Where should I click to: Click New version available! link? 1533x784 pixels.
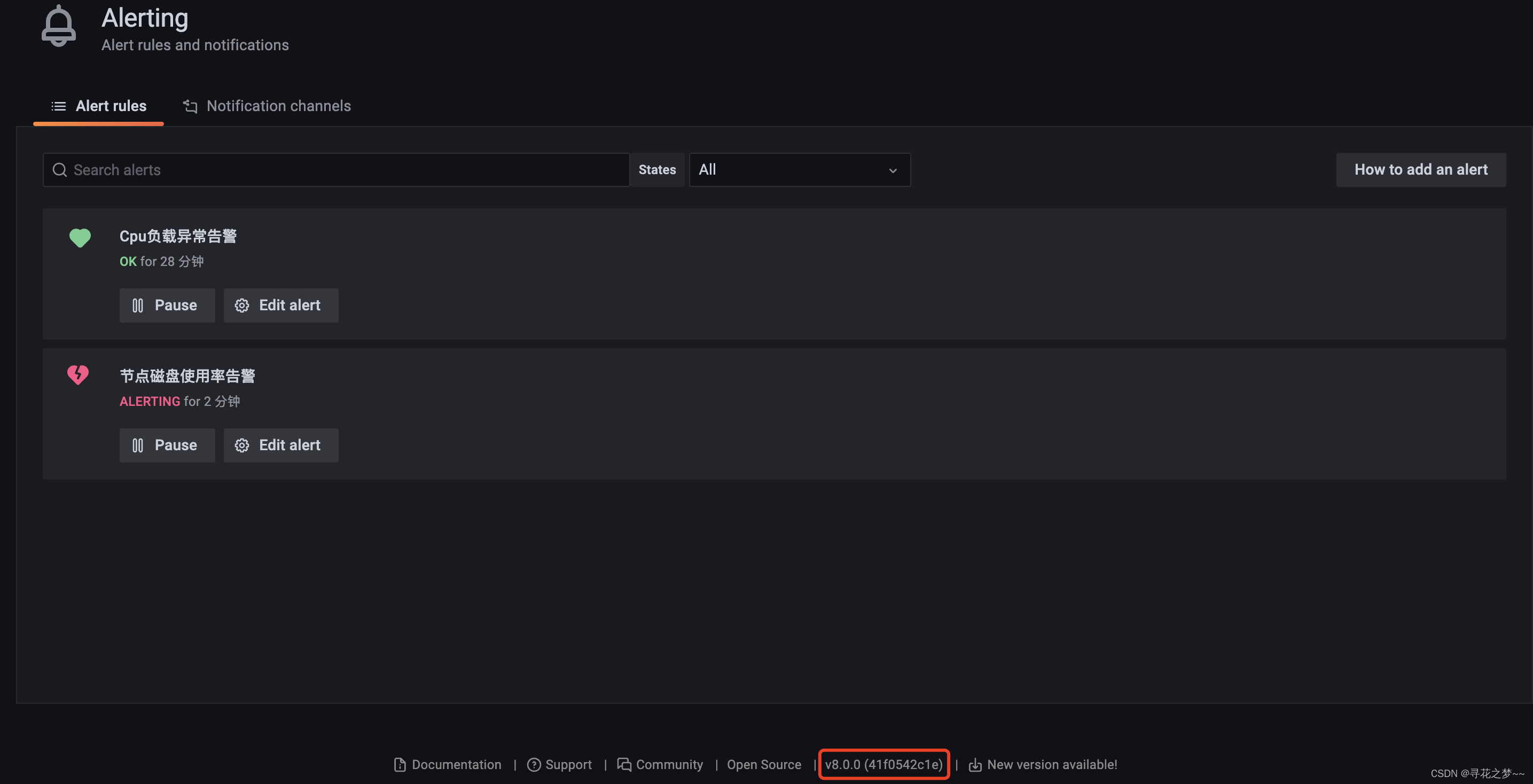[1043, 765]
